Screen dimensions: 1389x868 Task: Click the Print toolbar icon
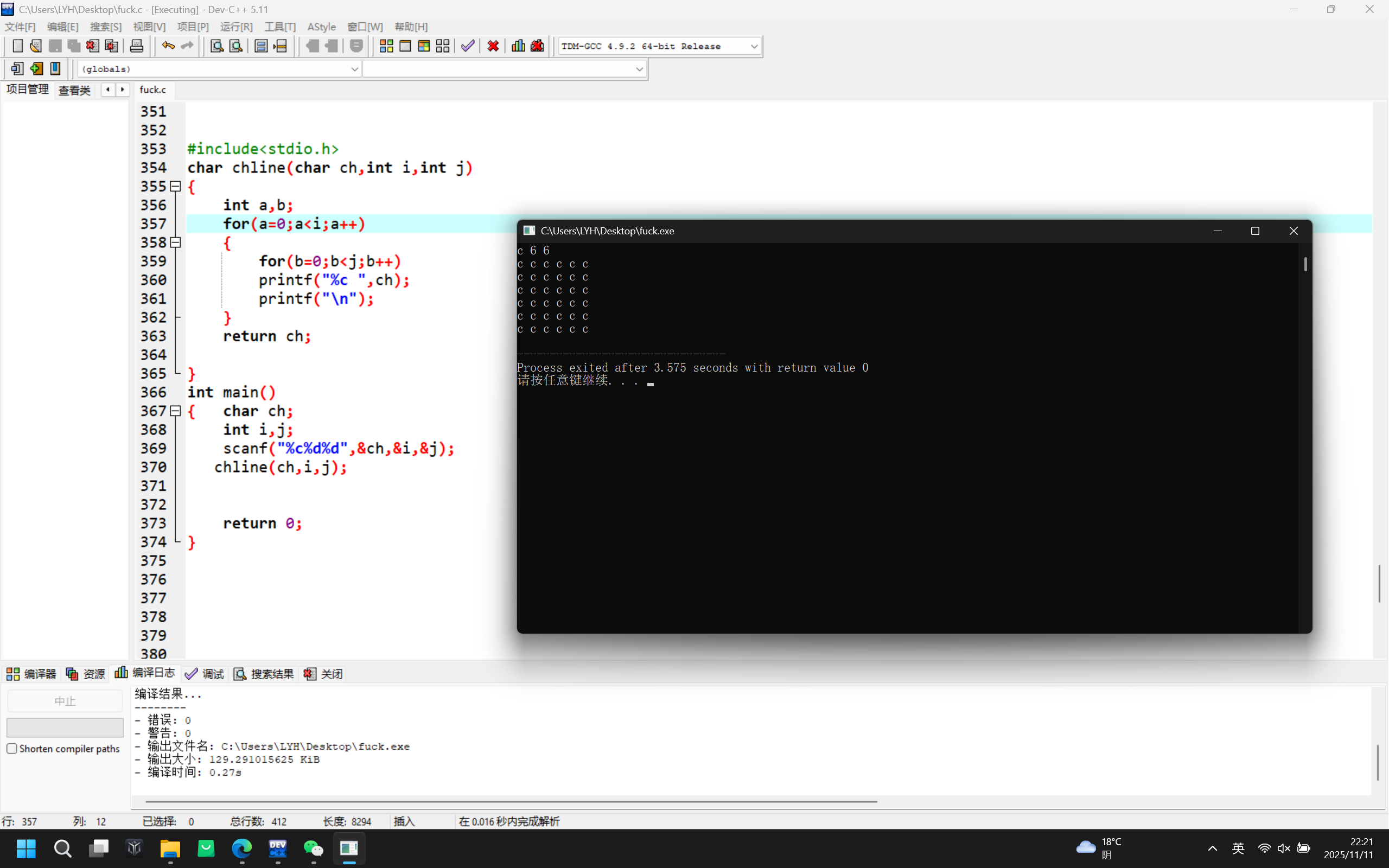pos(137,46)
